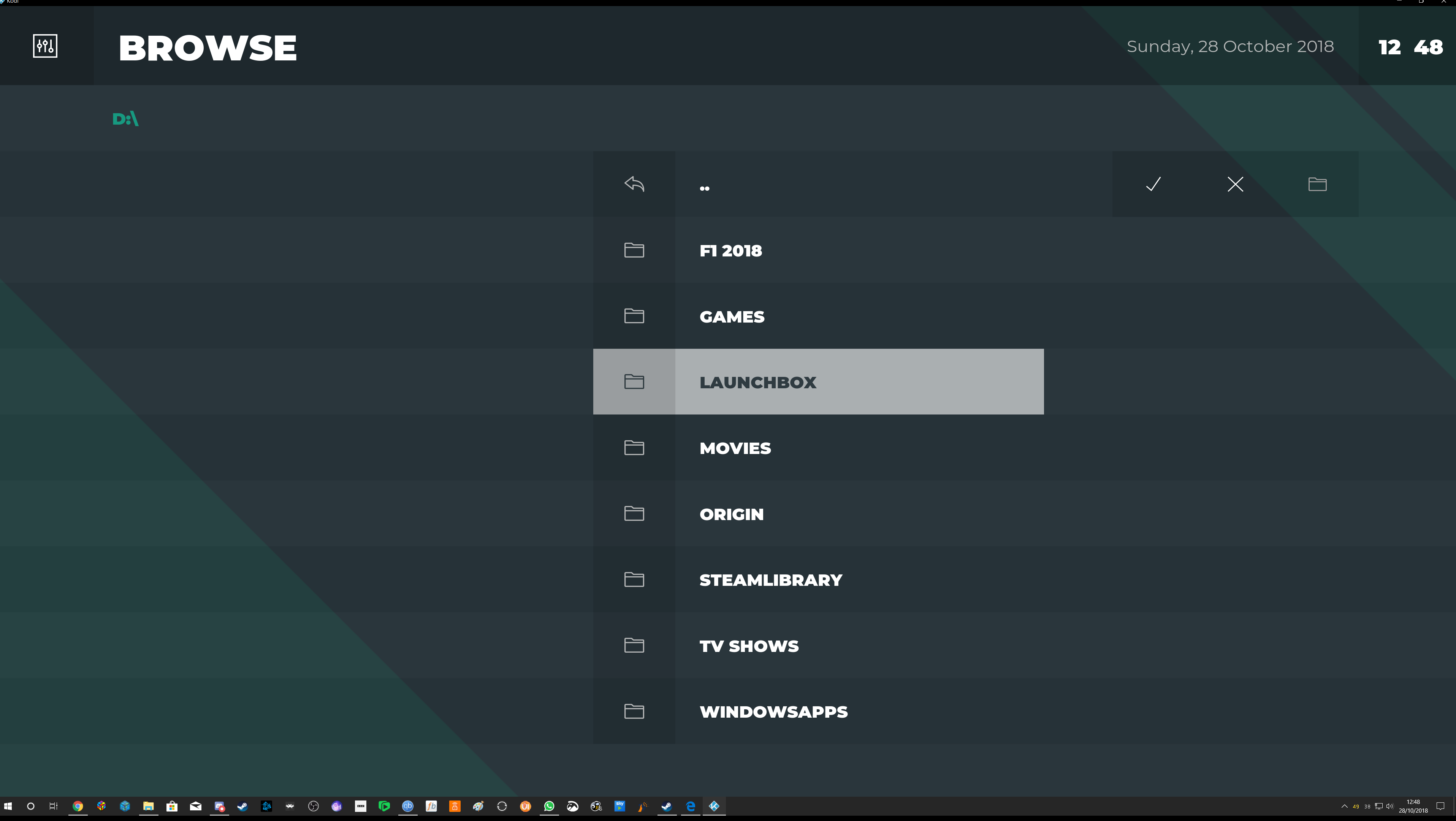
Task: Create new folder using the folder button
Action: [1317, 184]
